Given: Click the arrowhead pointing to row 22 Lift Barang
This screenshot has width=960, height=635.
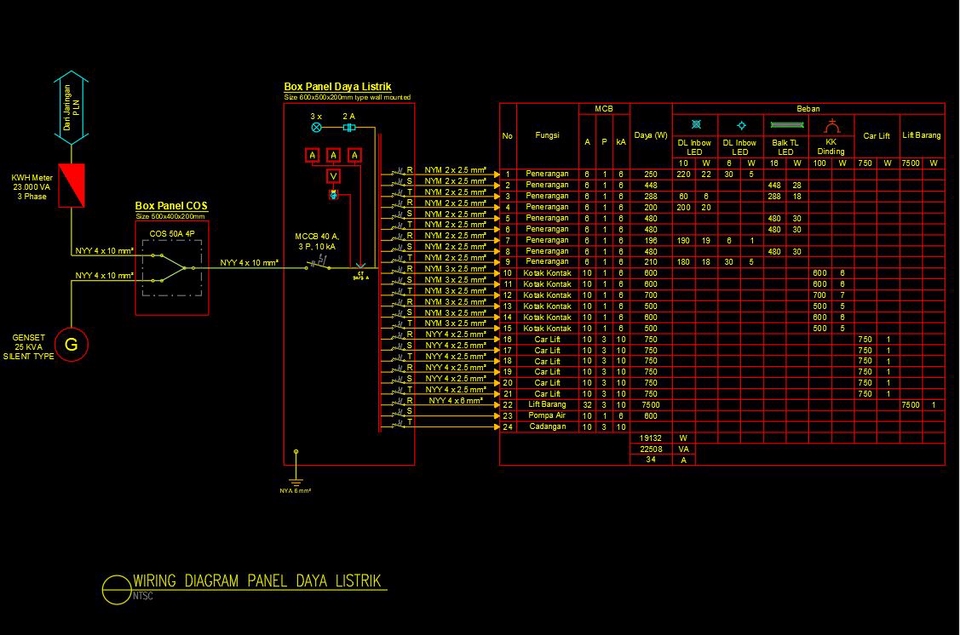Looking at the screenshot, I should point(497,405).
